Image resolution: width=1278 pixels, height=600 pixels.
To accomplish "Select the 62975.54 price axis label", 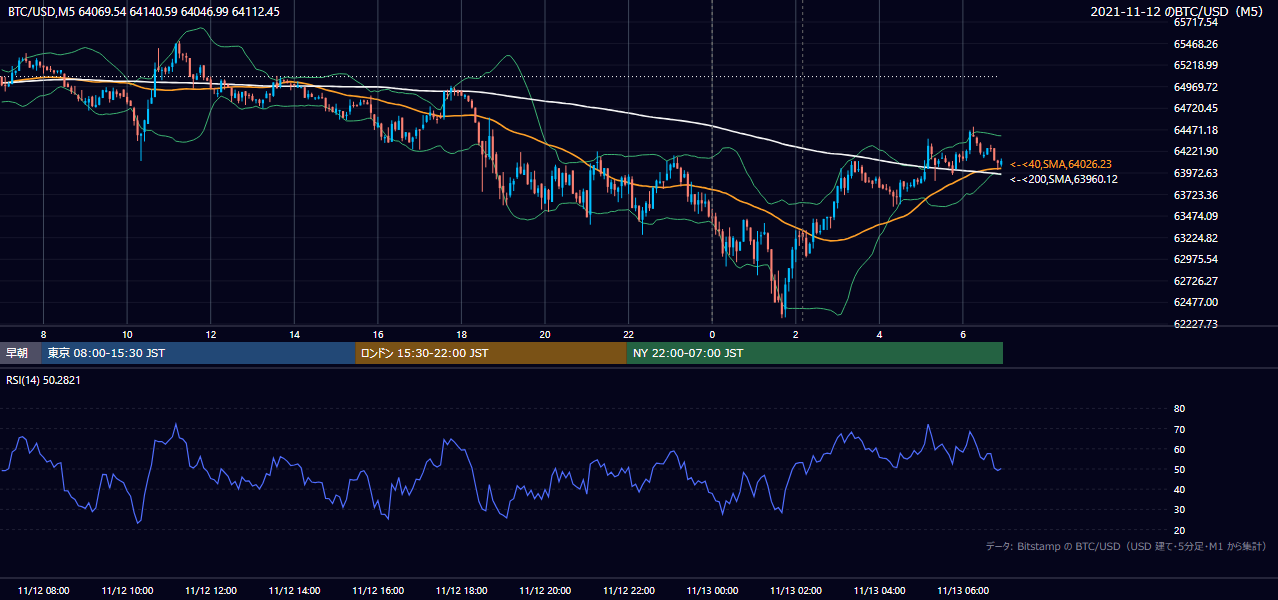I will coord(1195,259).
